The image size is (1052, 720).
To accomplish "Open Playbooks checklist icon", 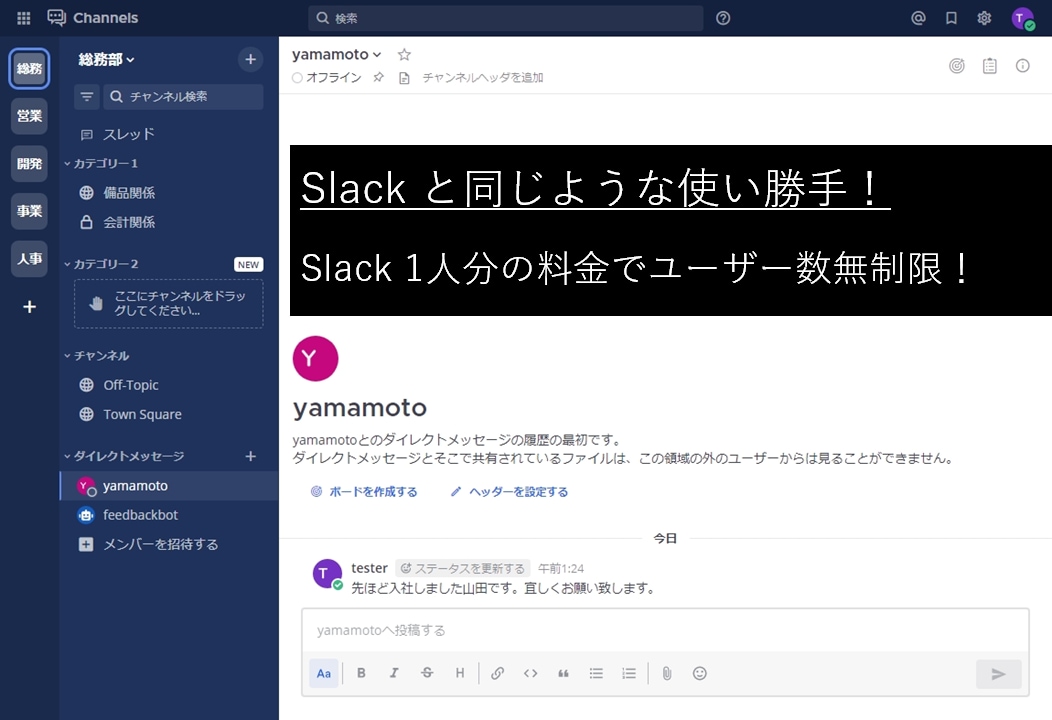I will (990, 66).
